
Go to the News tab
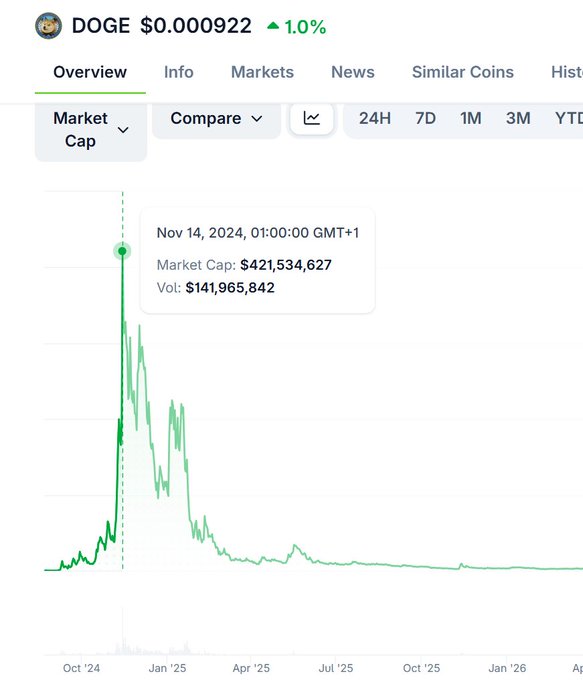click(353, 72)
